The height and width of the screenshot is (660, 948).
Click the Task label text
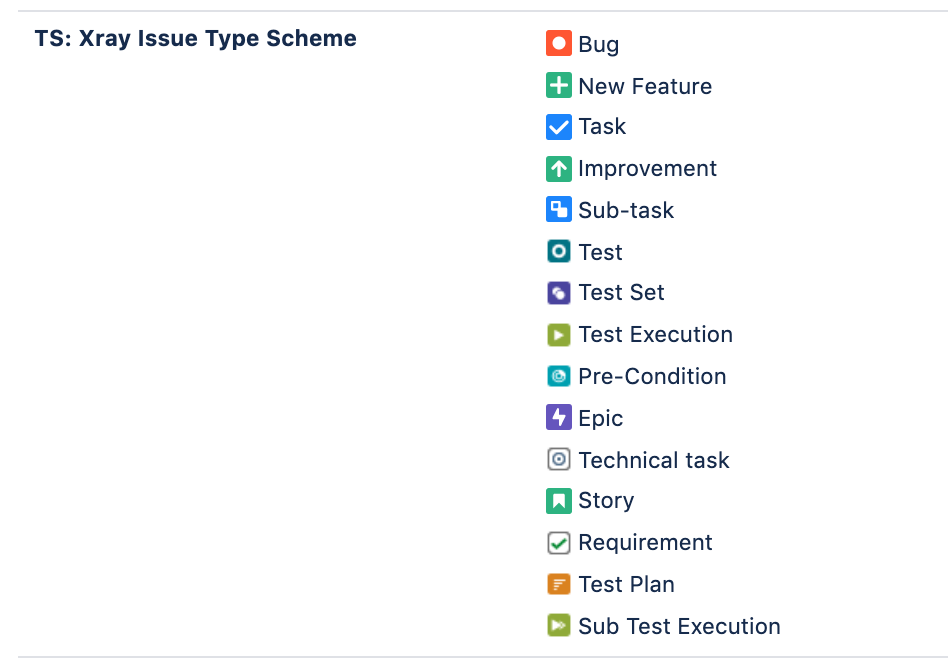pos(602,126)
